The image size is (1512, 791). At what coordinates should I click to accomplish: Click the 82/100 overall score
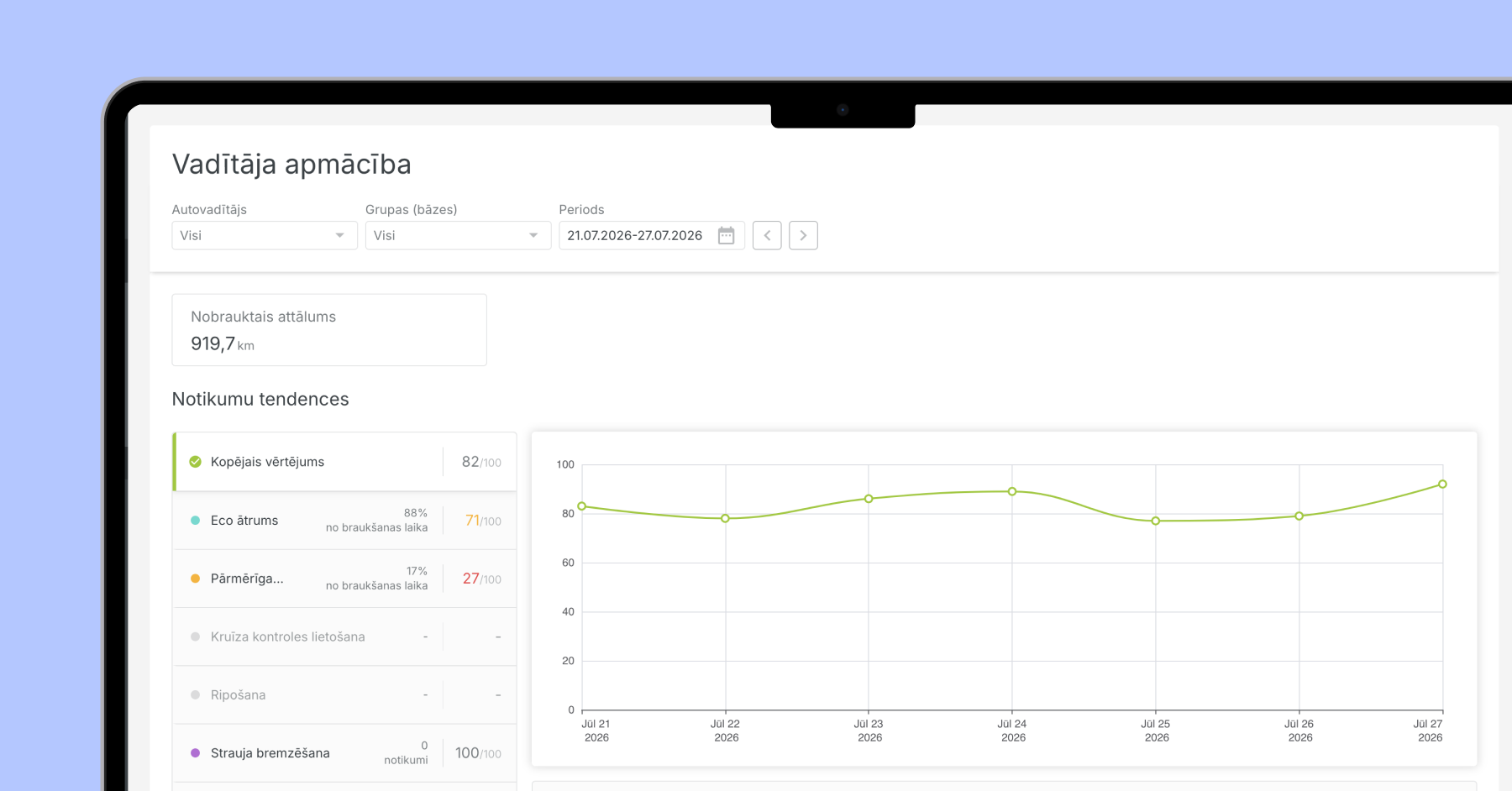[x=481, y=462]
